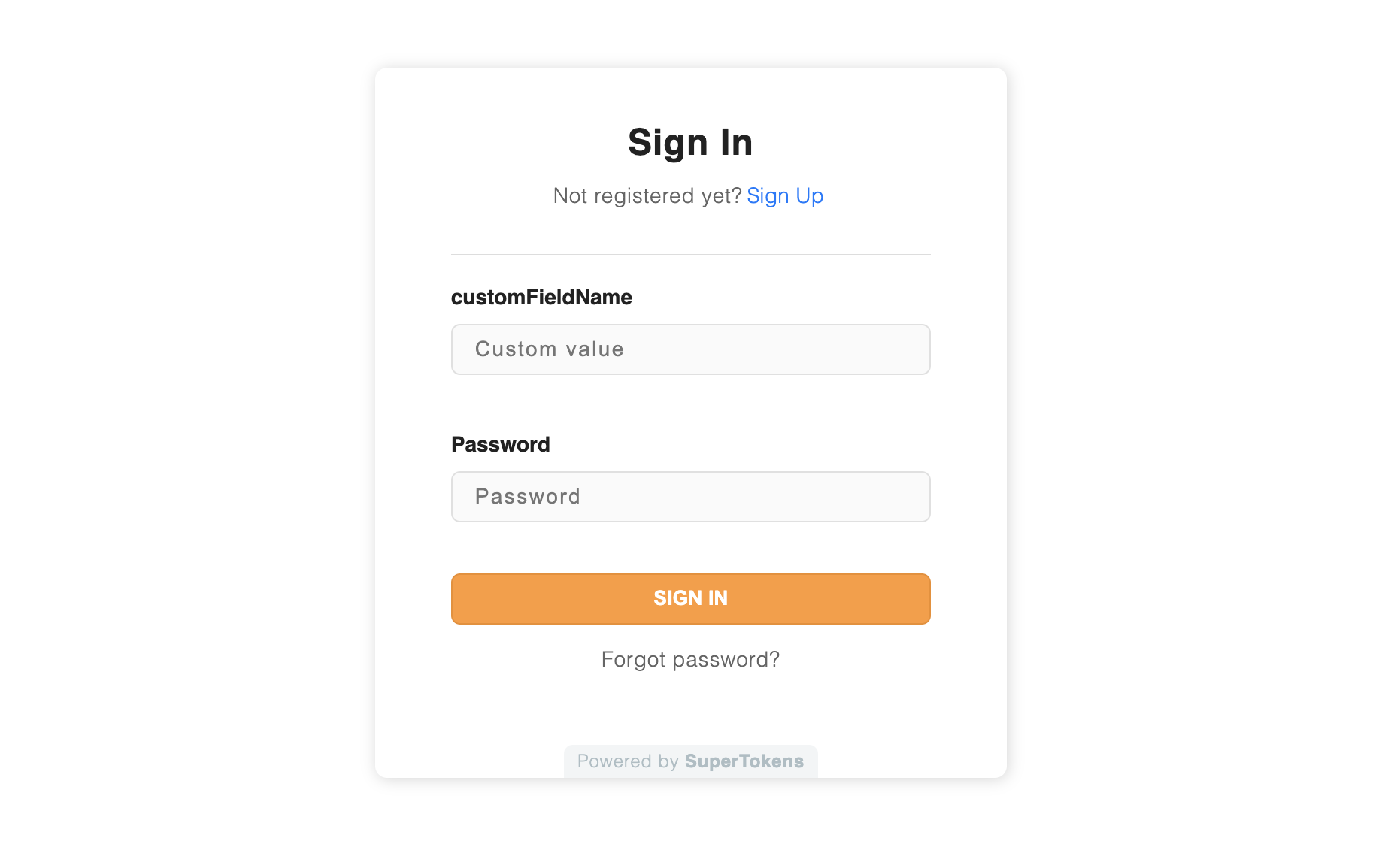Select the SuperTokens brand name text

point(743,761)
